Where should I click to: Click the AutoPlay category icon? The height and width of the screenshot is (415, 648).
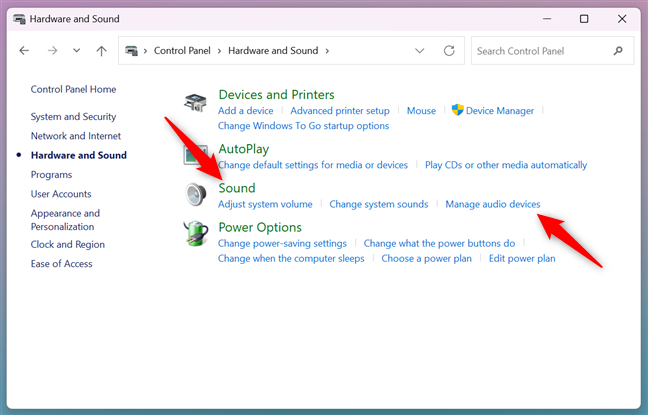click(x=195, y=155)
